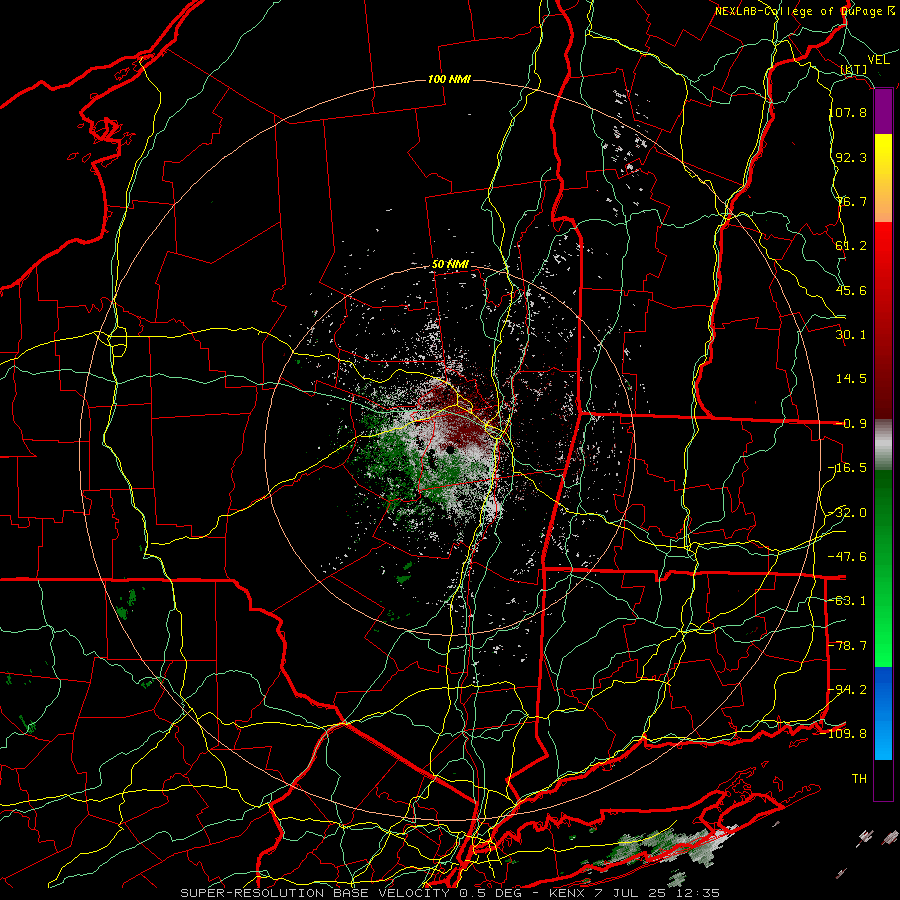Select the -47.6 value on the velocity scale
900x900 pixels.
coord(848,557)
